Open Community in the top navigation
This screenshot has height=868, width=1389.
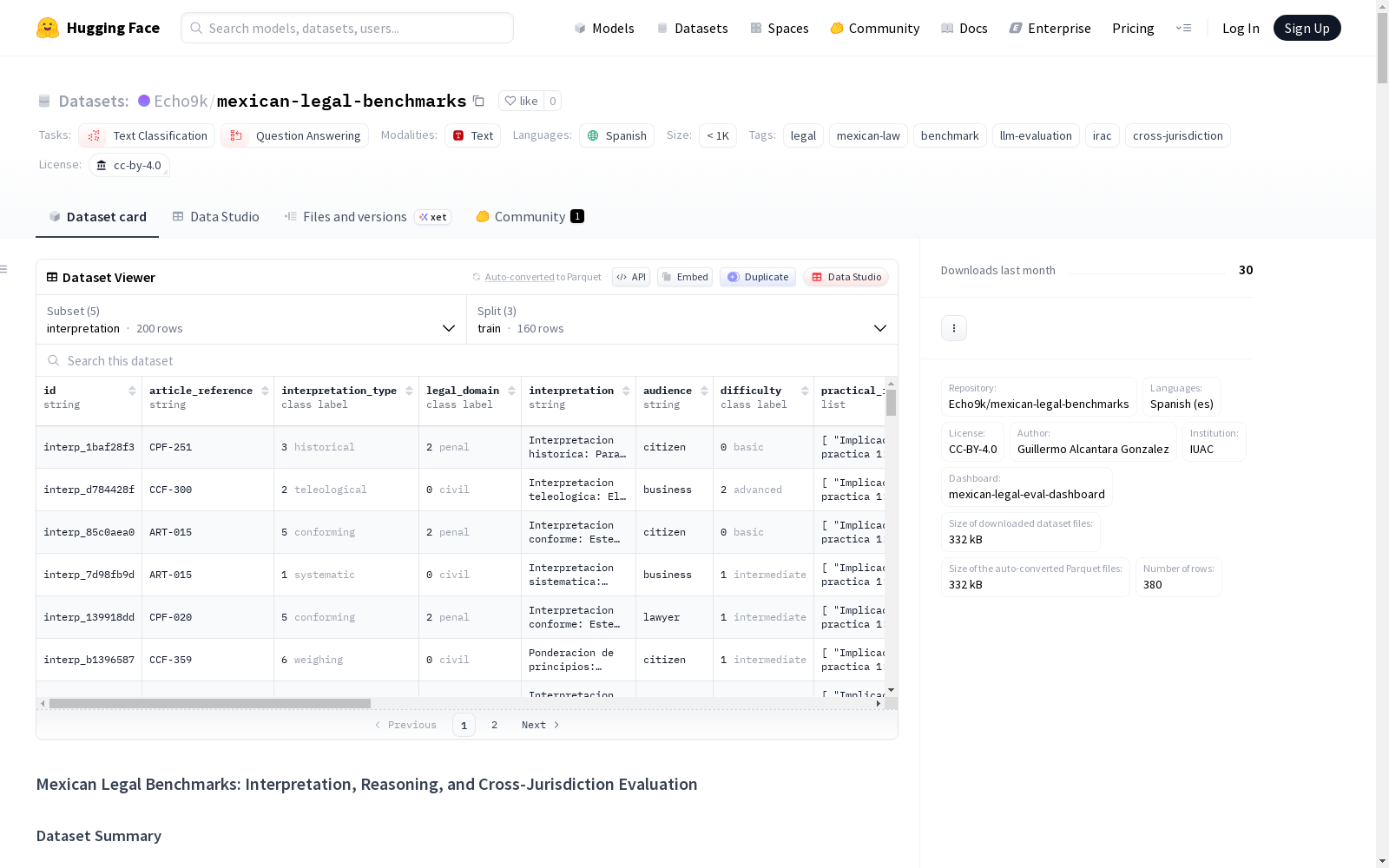pos(875,28)
